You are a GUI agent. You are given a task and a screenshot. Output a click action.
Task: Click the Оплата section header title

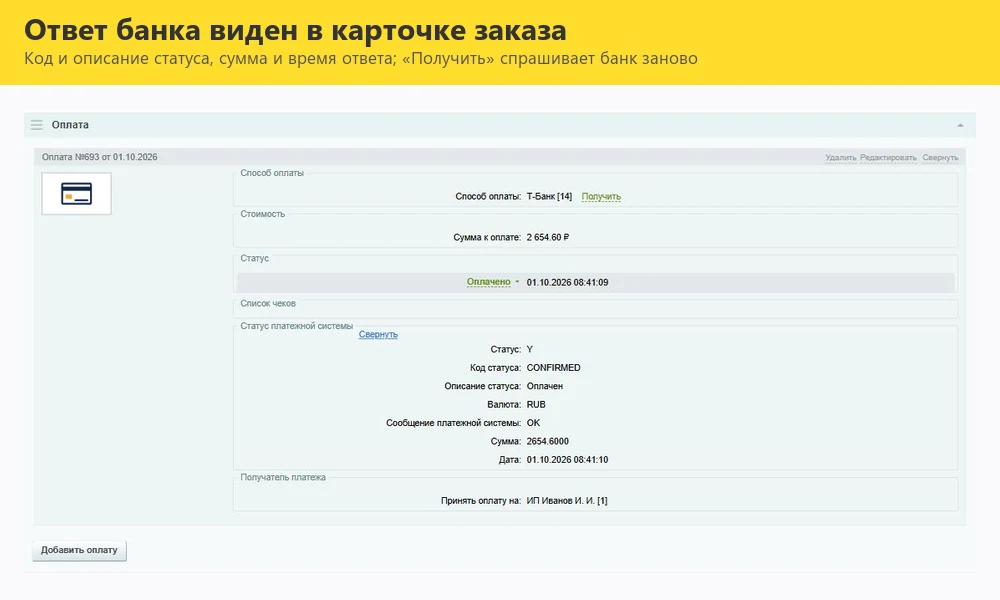tap(70, 125)
